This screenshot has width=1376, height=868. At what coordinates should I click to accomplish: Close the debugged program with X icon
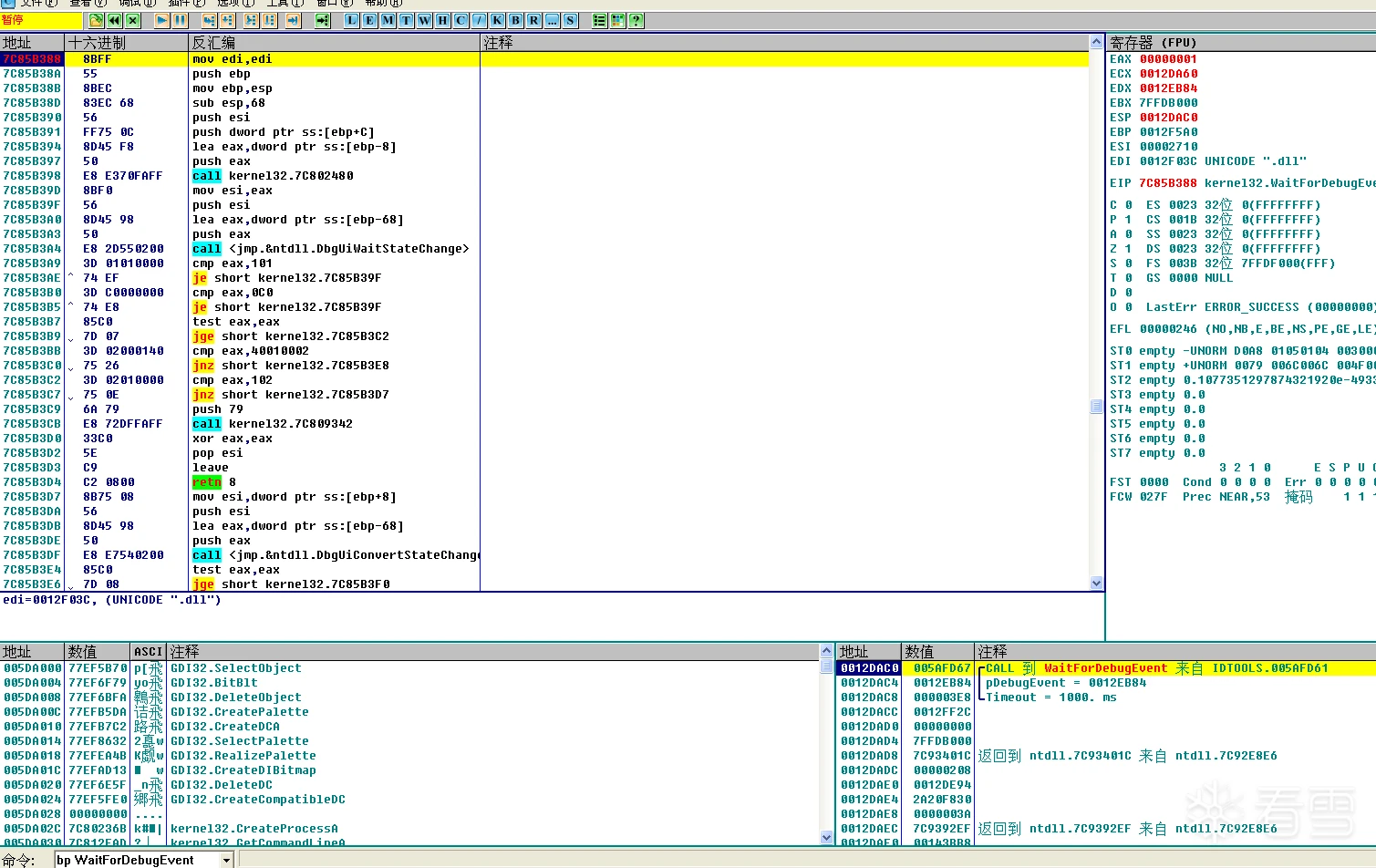tap(133, 20)
